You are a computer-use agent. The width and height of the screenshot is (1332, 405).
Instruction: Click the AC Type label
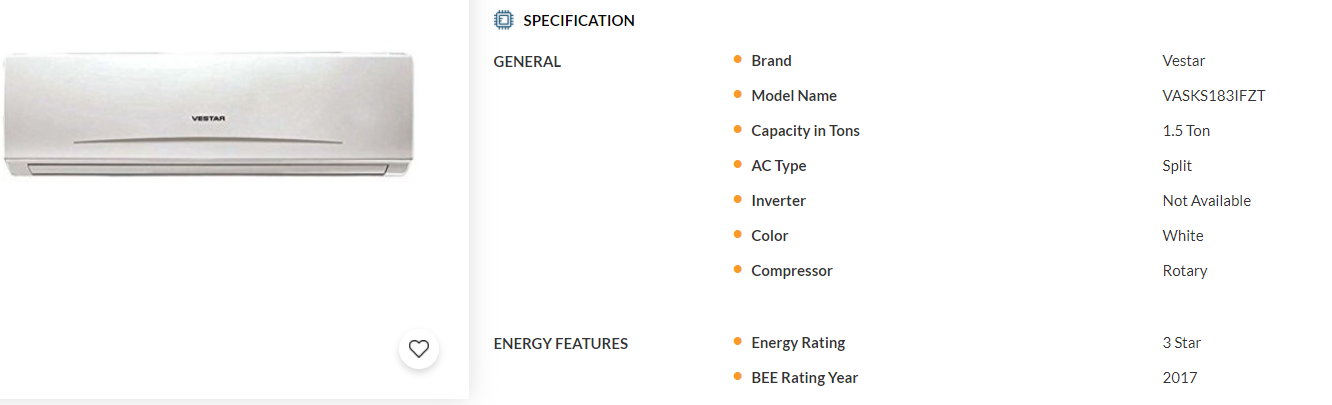tap(778, 166)
